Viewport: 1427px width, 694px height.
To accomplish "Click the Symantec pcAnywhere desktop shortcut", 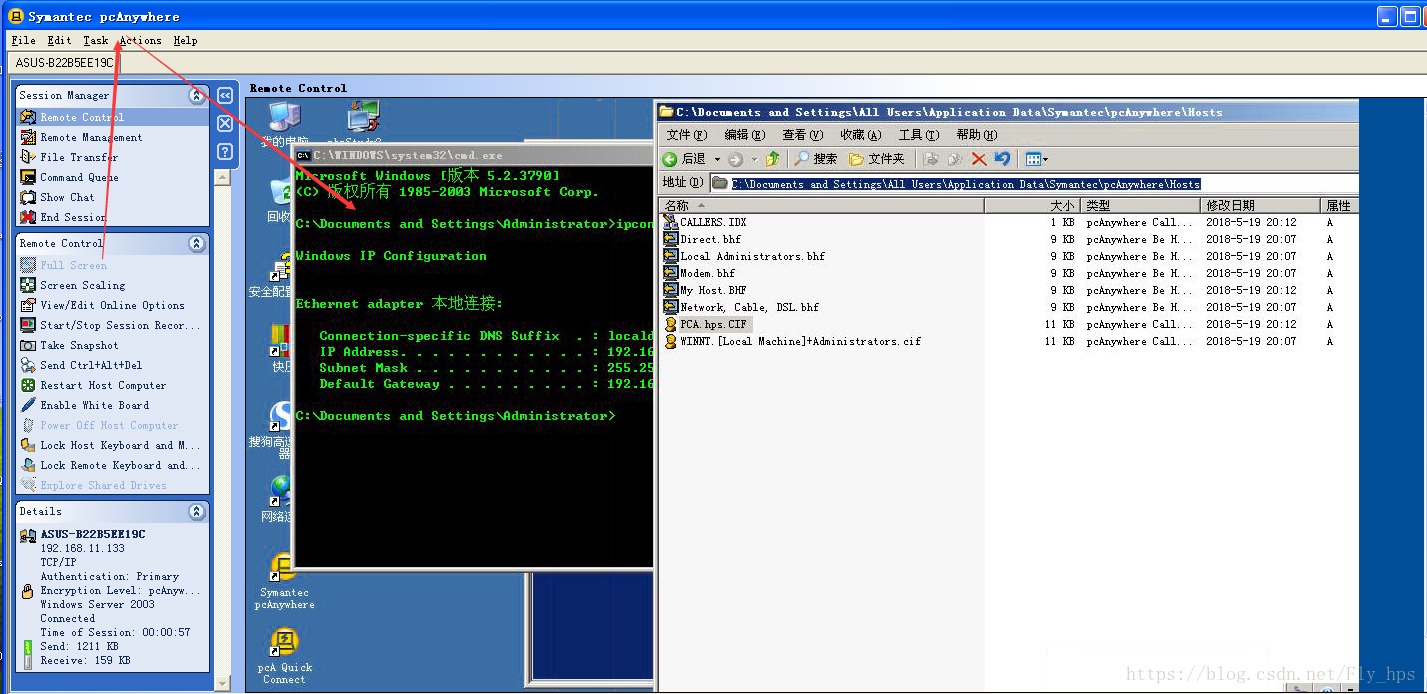I will coord(284,581).
